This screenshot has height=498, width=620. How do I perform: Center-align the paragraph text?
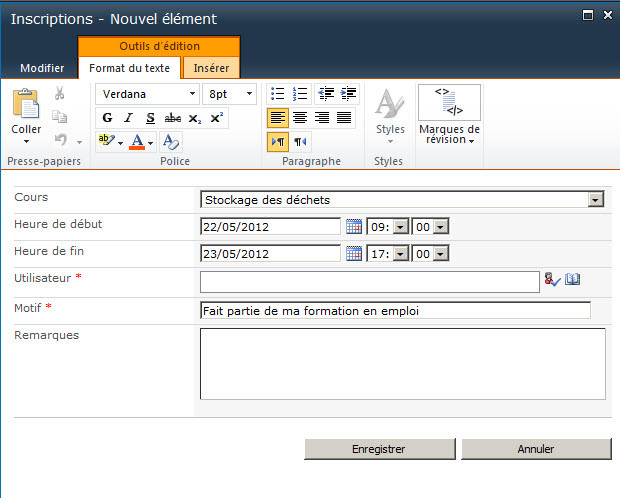[x=300, y=118]
